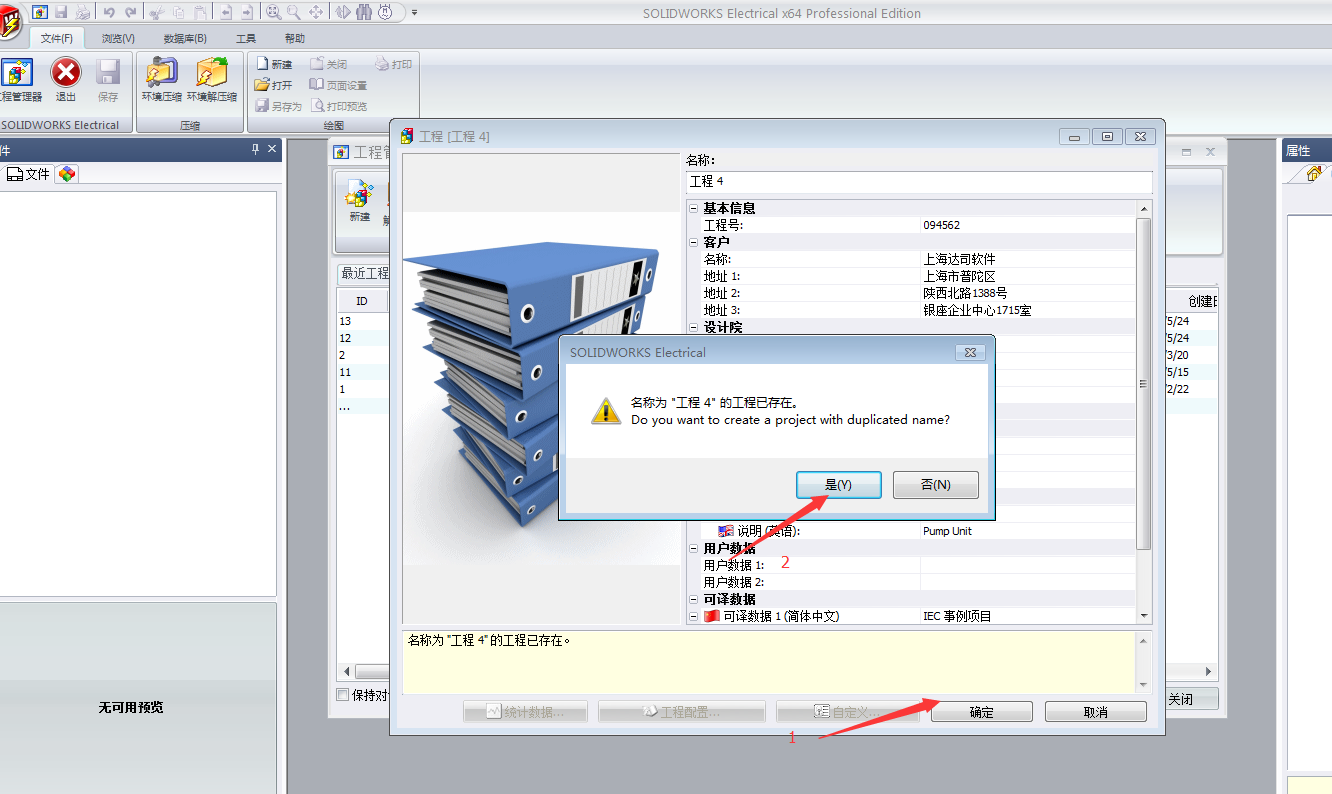This screenshot has width=1332, height=794.
Task: Click the copy icon in quick access toolbar
Action: tap(178, 12)
